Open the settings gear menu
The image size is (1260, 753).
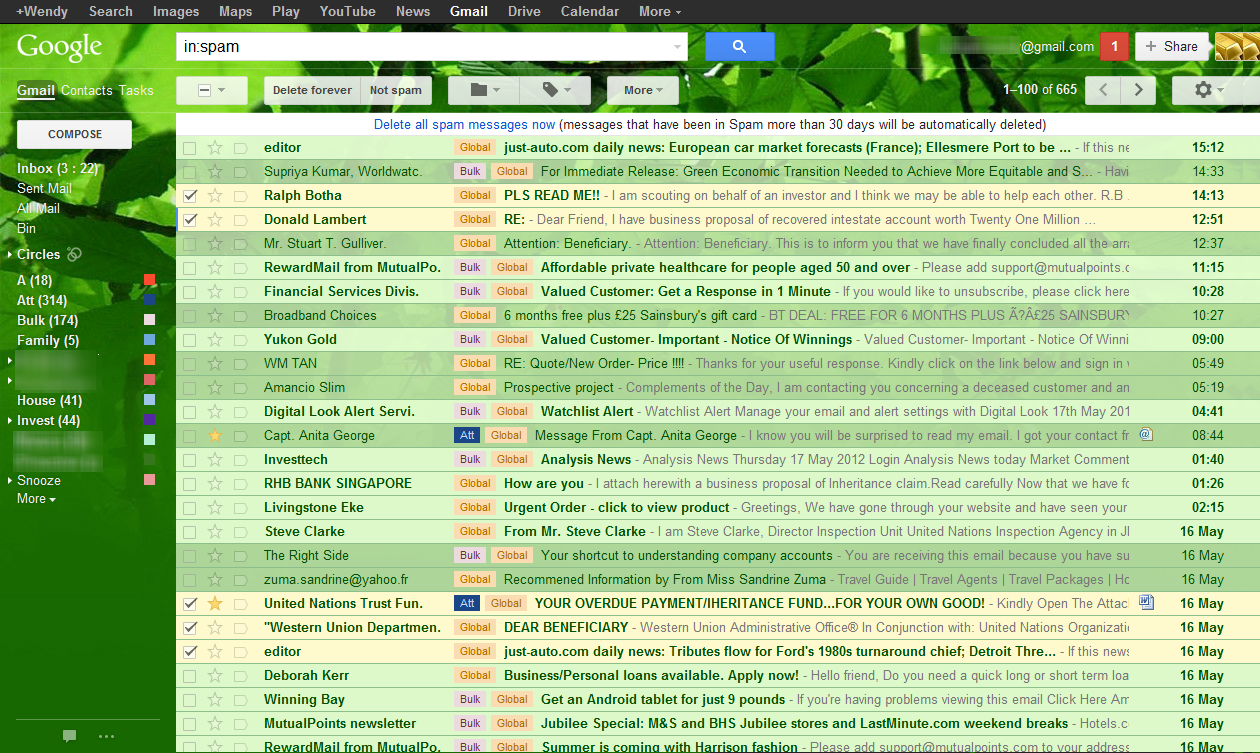pos(1210,90)
